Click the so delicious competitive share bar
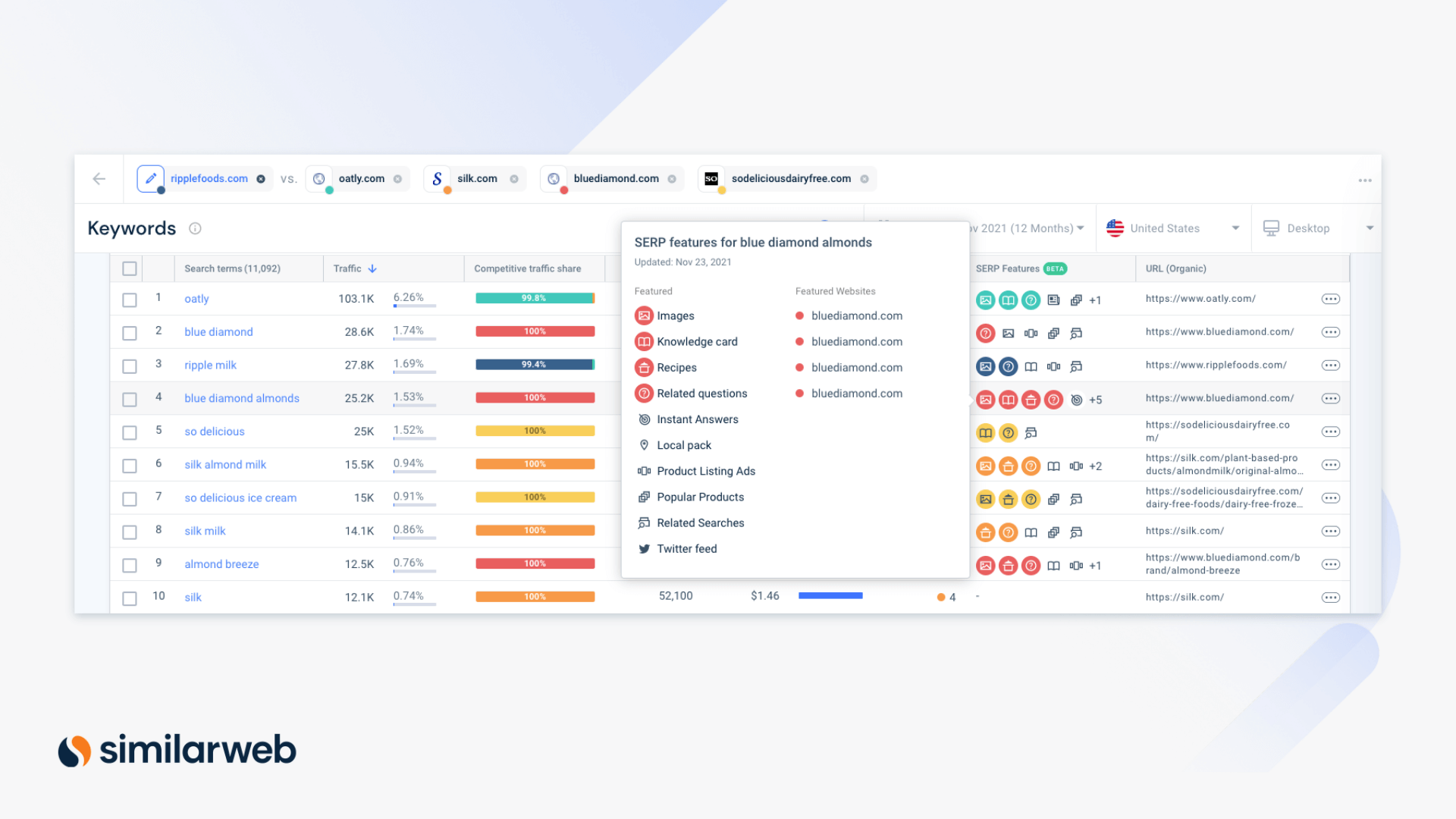 (535, 431)
